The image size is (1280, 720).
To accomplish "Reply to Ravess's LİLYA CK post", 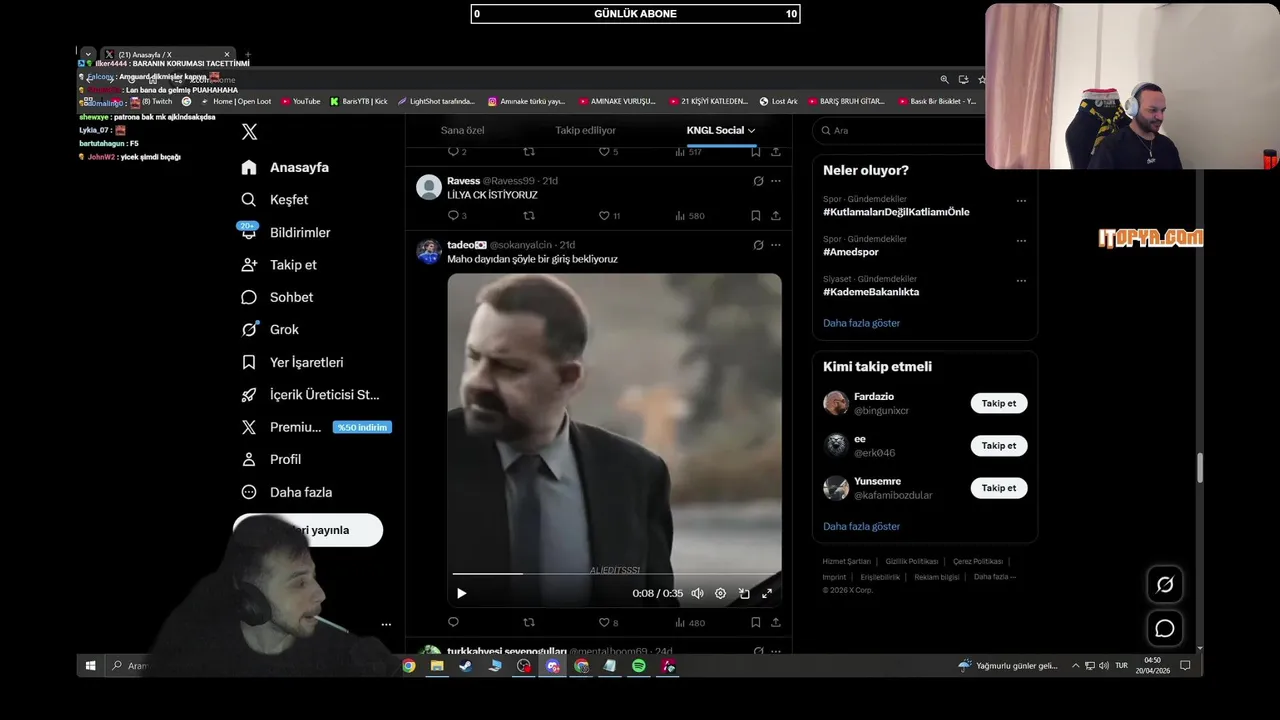I will (x=453, y=215).
